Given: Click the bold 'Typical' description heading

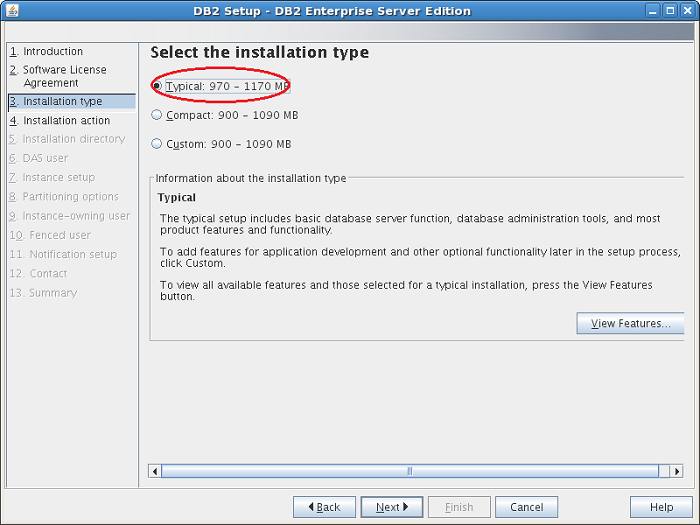Looking at the screenshot, I should [x=177, y=198].
